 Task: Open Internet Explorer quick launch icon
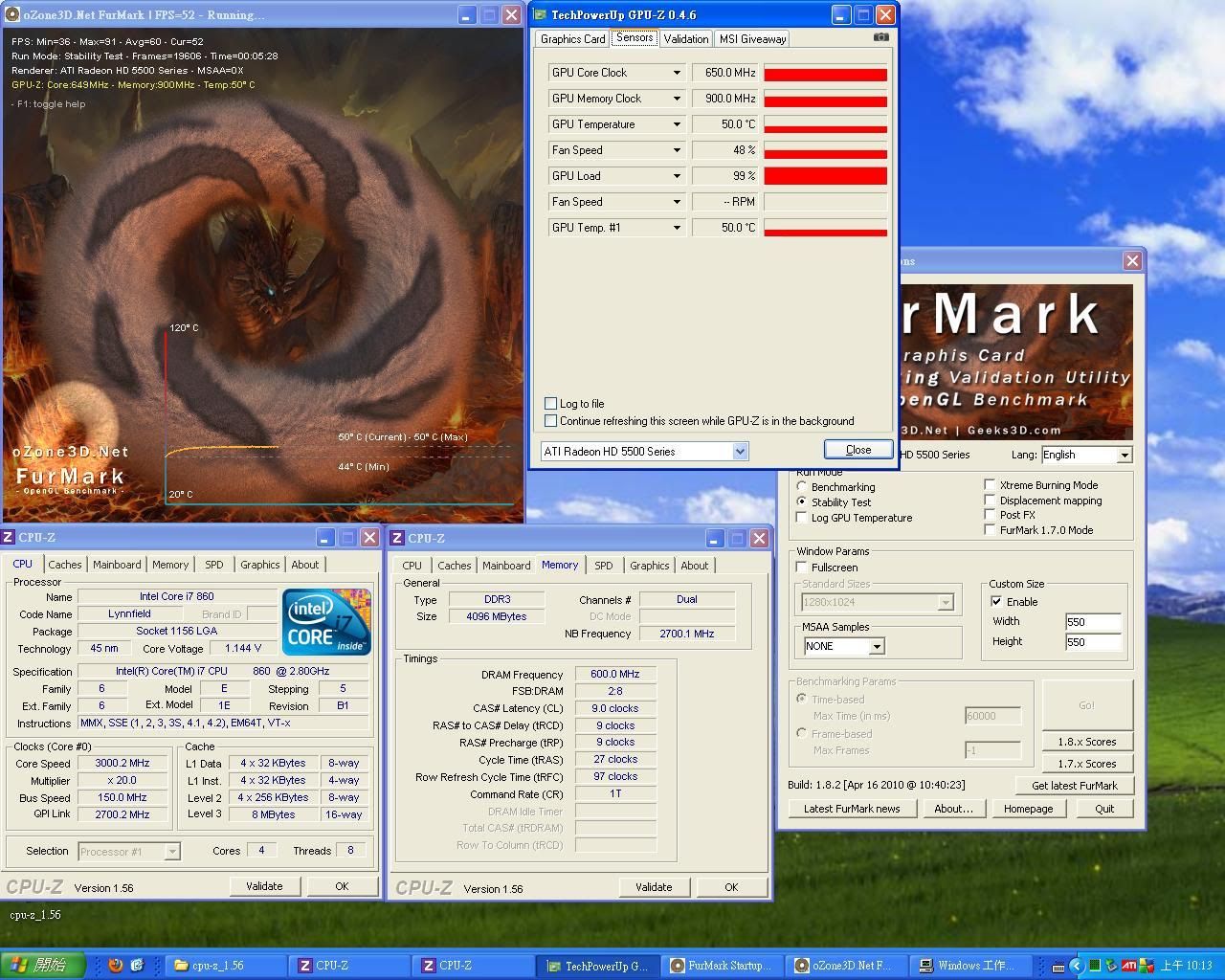click(137, 965)
